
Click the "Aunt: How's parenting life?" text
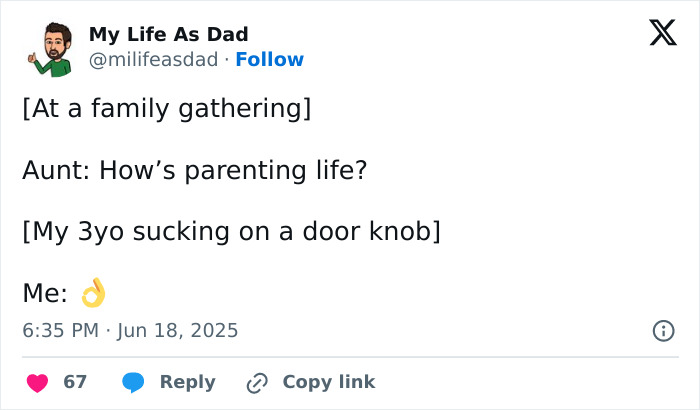(195, 170)
